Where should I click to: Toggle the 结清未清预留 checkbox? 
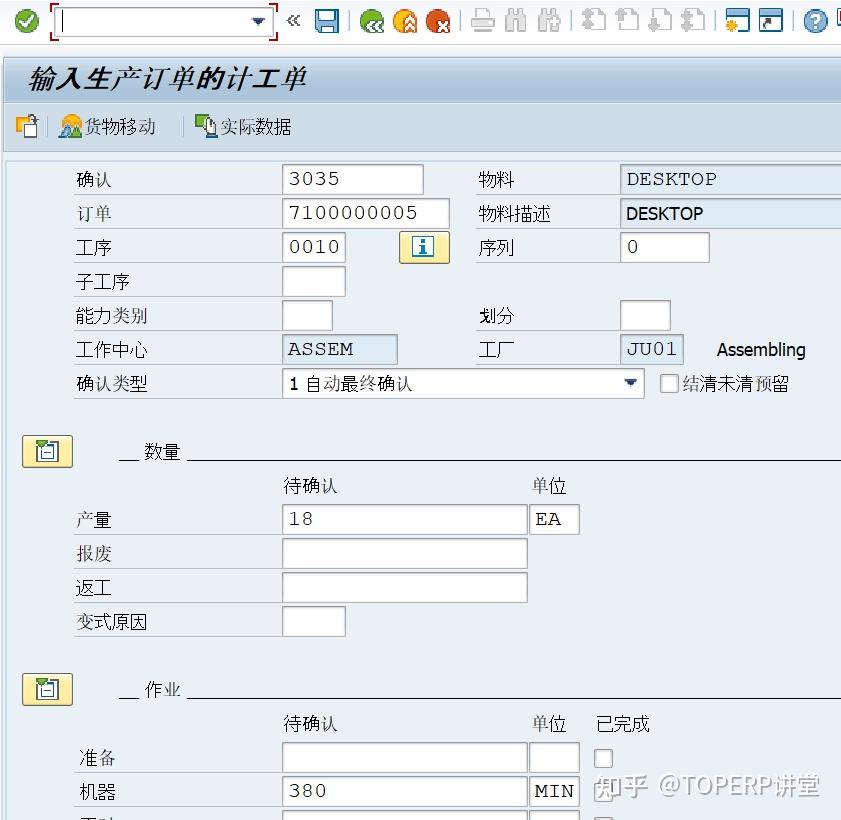coord(668,383)
